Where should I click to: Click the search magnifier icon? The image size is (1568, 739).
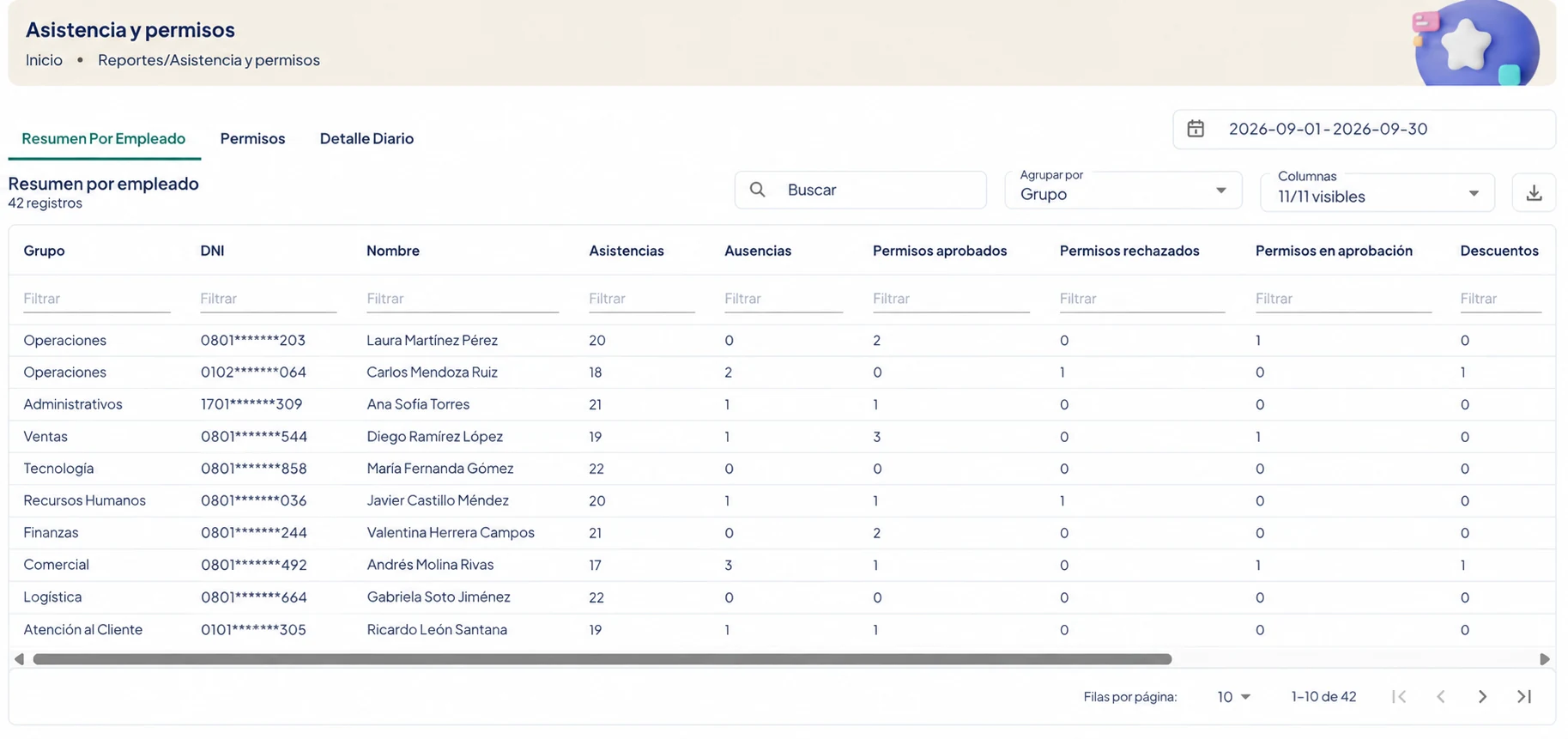click(757, 190)
